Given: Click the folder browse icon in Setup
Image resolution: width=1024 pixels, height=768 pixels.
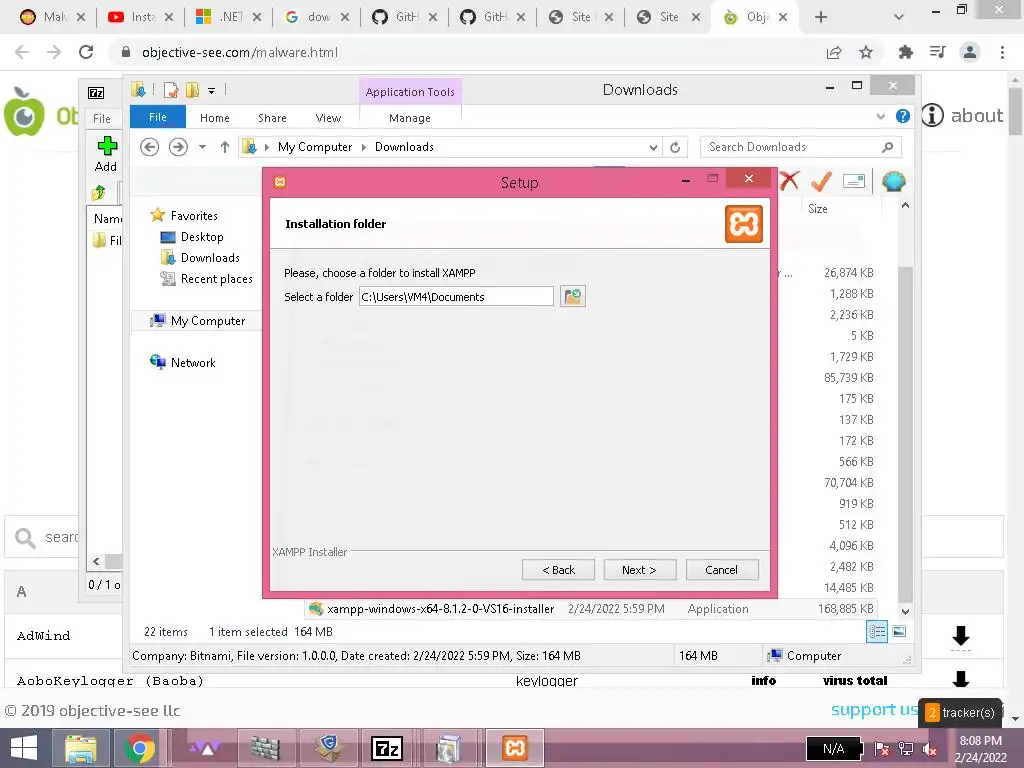Looking at the screenshot, I should [x=572, y=296].
